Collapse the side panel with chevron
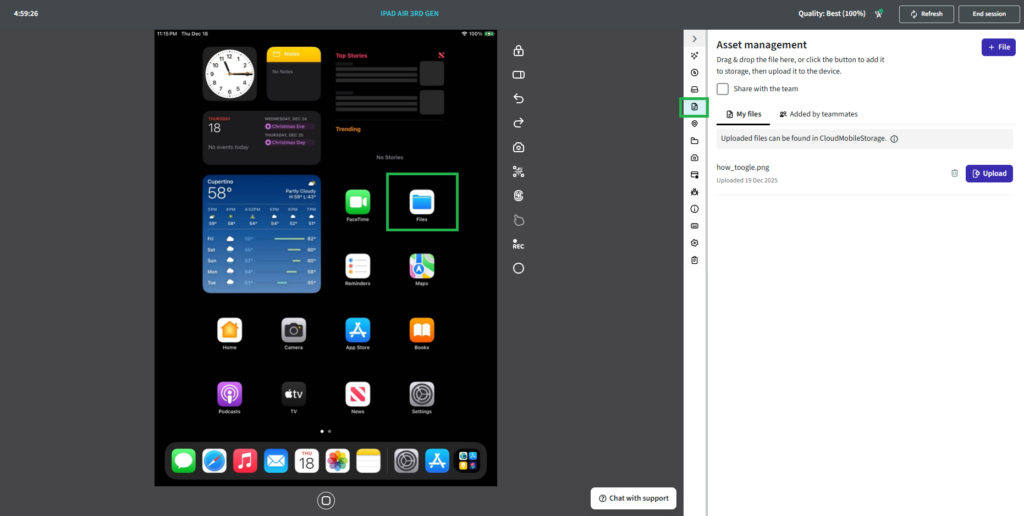This screenshot has width=1024, height=516. coord(694,38)
